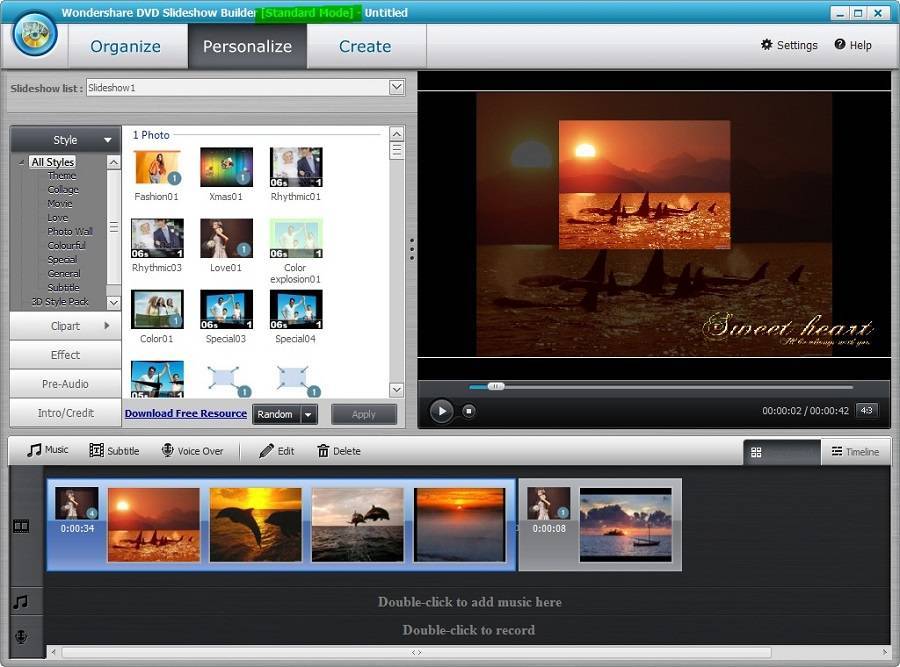Start a Voice Over recording

click(192, 451)
